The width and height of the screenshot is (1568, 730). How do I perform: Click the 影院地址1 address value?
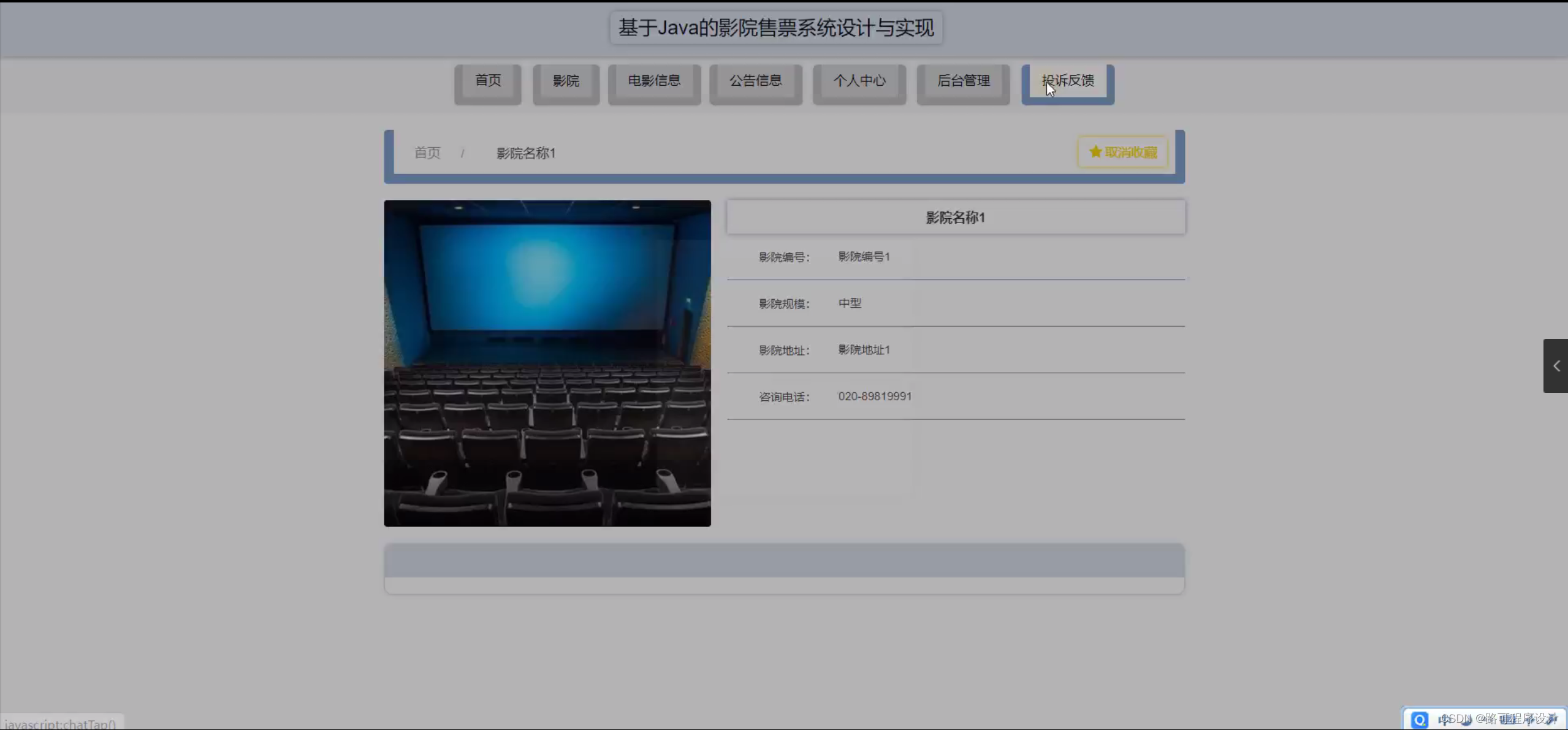(x=864, y=350)
